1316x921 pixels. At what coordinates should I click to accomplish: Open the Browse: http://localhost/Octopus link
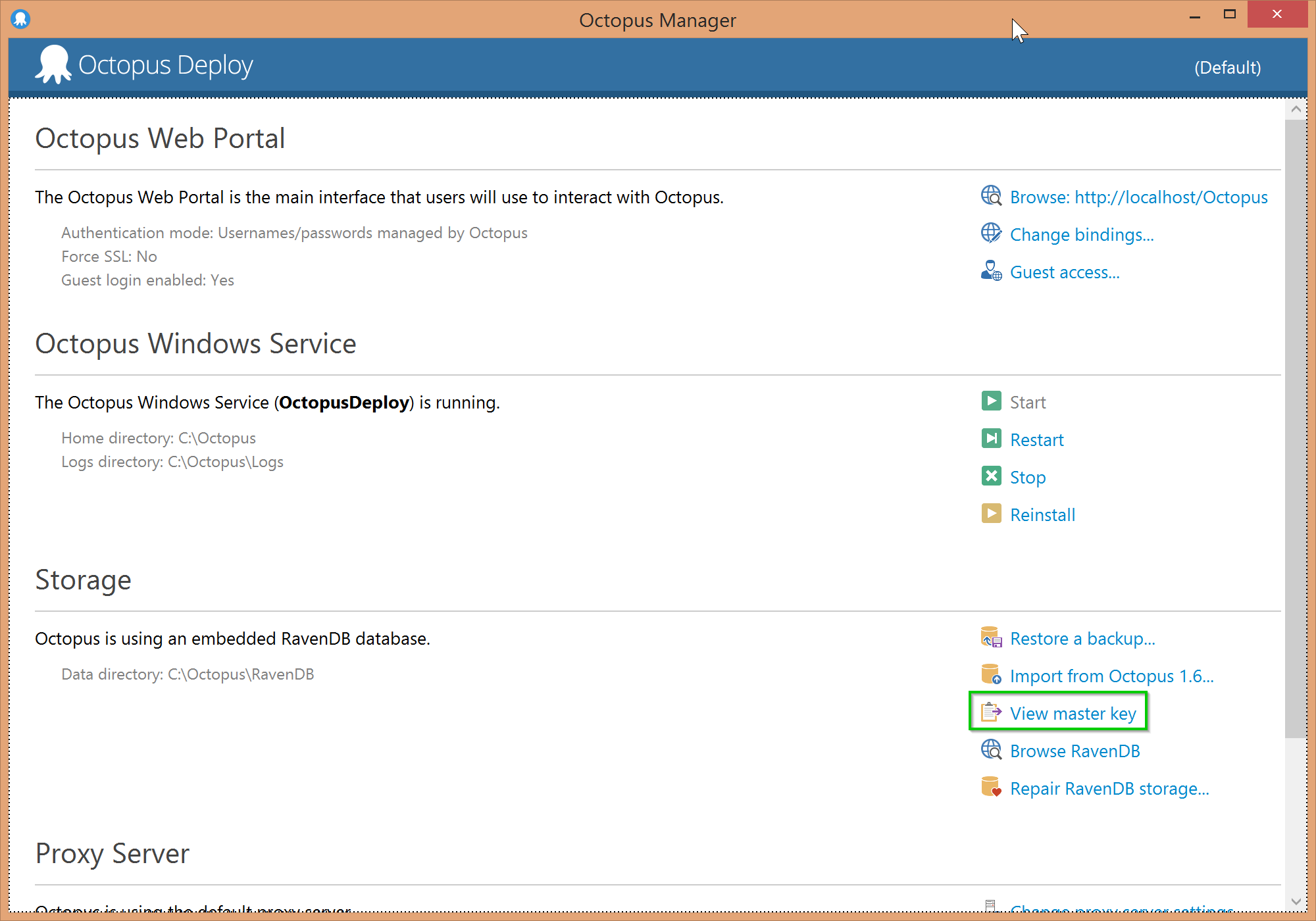point(1138,197)
